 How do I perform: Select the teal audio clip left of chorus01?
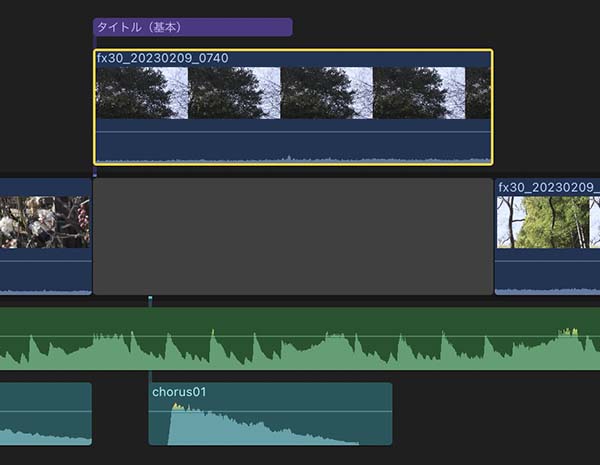pyautogui.click(x=46, y=414)
